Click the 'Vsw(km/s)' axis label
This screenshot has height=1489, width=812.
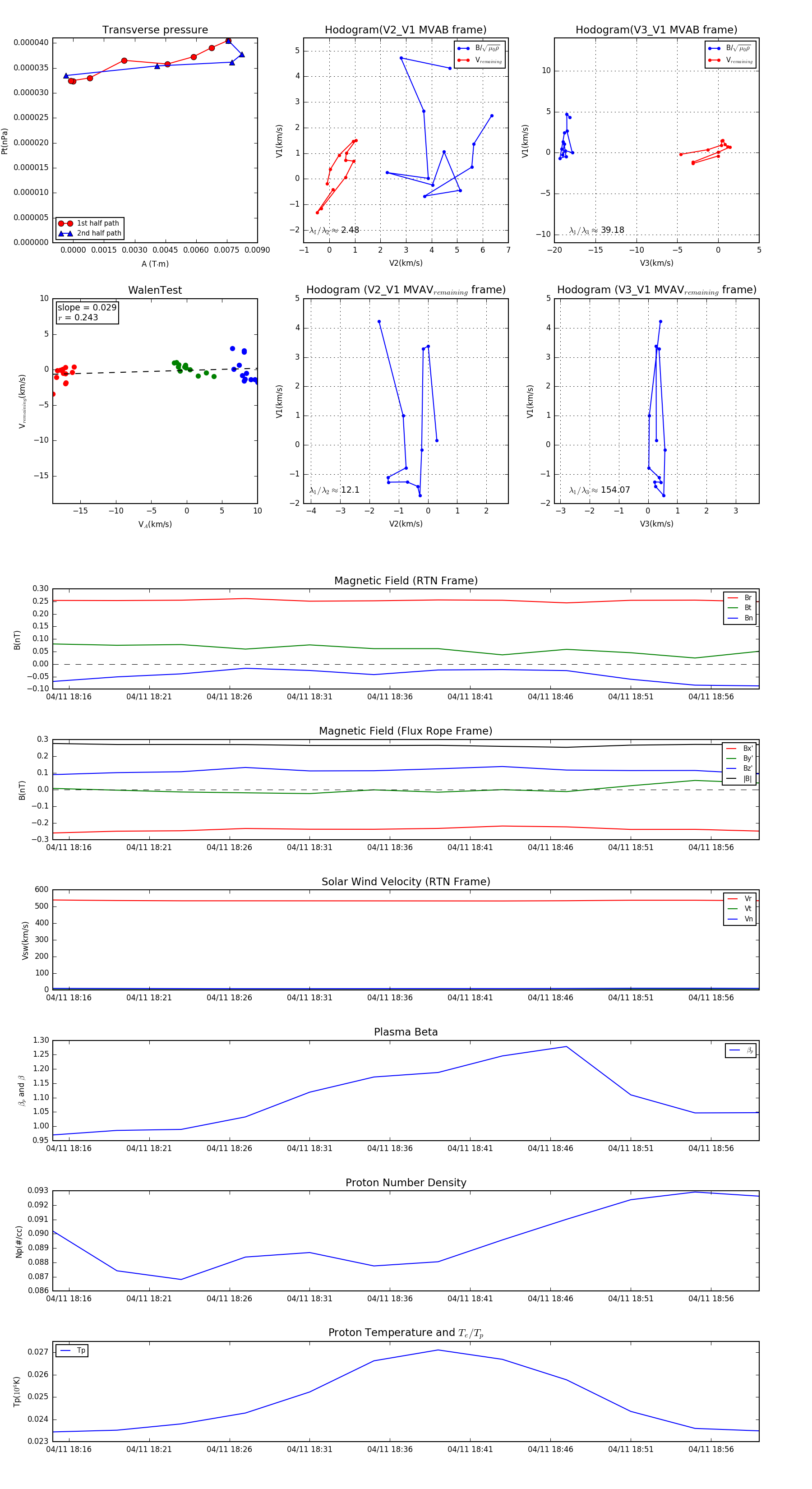(x=25, y=941)
